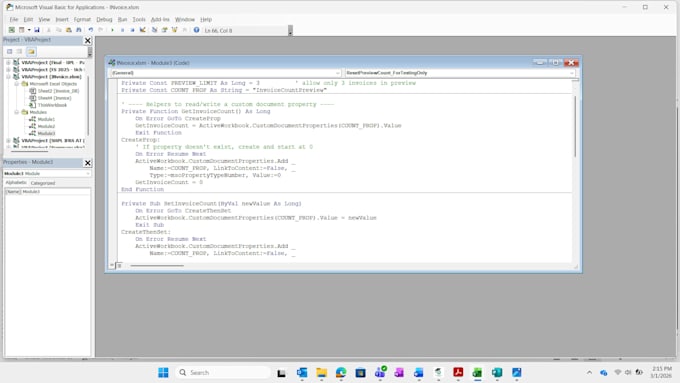
Task: Click the code window horizontal scrollbar
Action: click(x=157, y=265)
